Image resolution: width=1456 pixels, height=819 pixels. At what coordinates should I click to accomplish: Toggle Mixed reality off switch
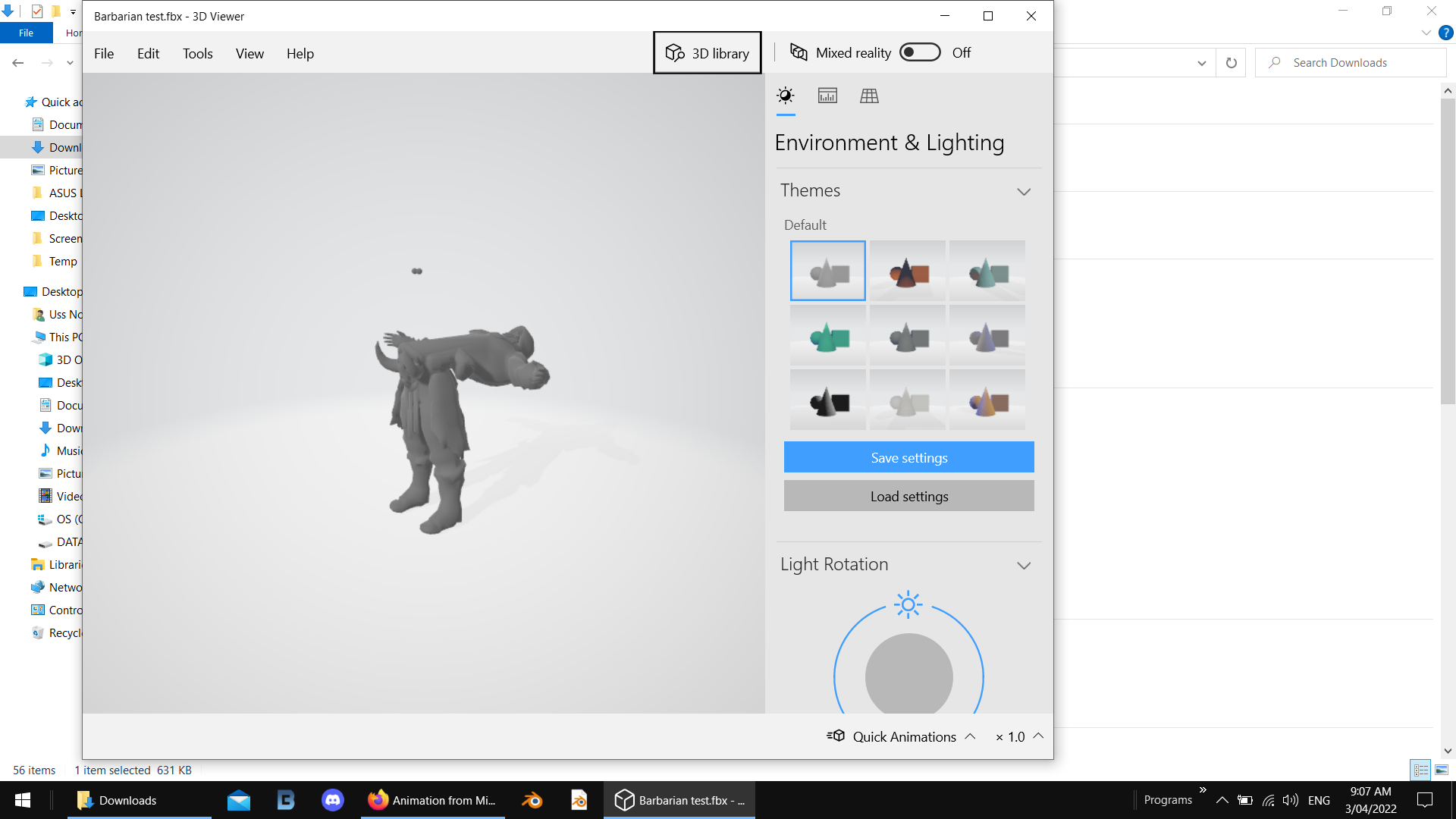pos(919,52)
